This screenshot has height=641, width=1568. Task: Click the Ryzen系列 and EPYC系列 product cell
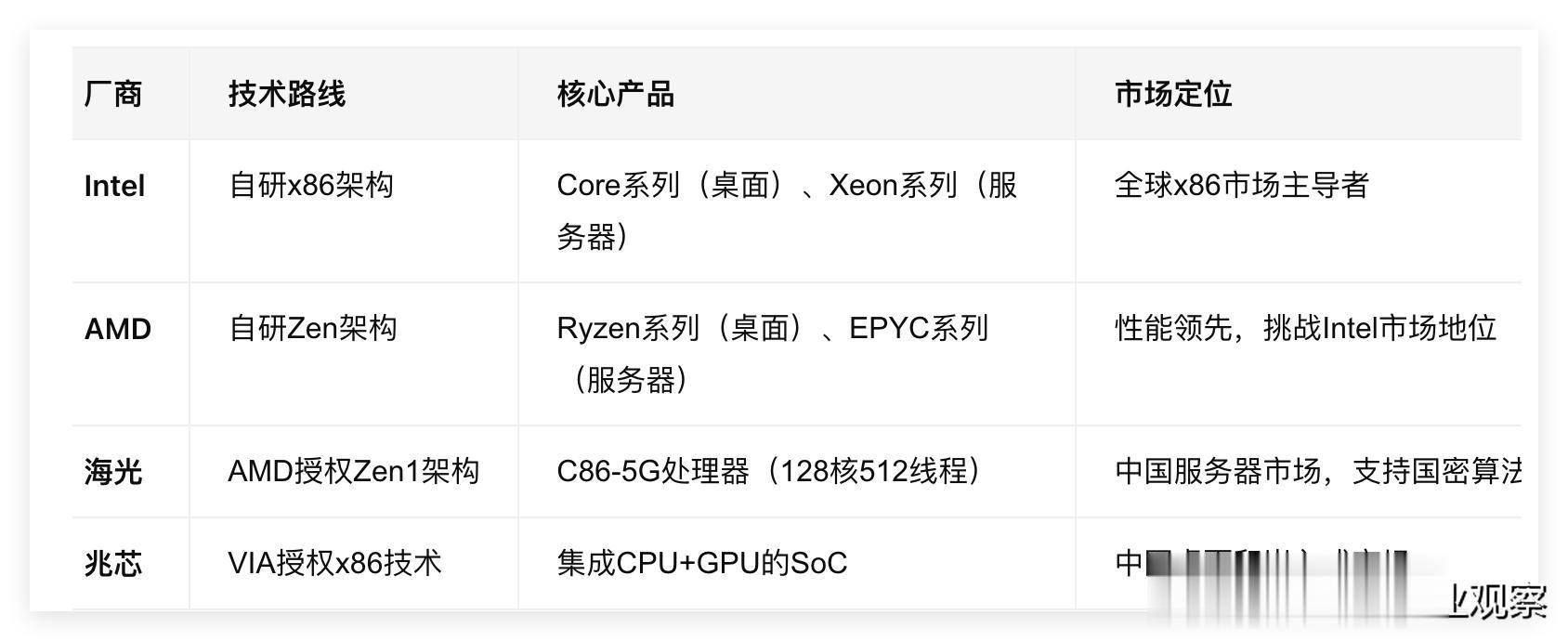point(772,353)
